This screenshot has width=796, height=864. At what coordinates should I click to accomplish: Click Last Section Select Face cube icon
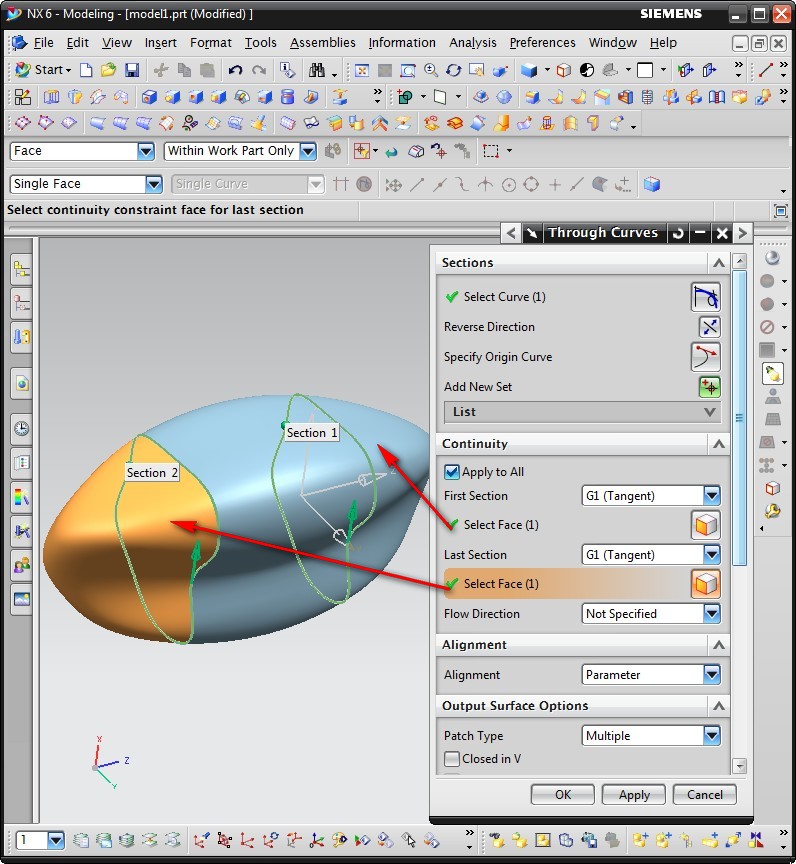(x=705, y=584)
